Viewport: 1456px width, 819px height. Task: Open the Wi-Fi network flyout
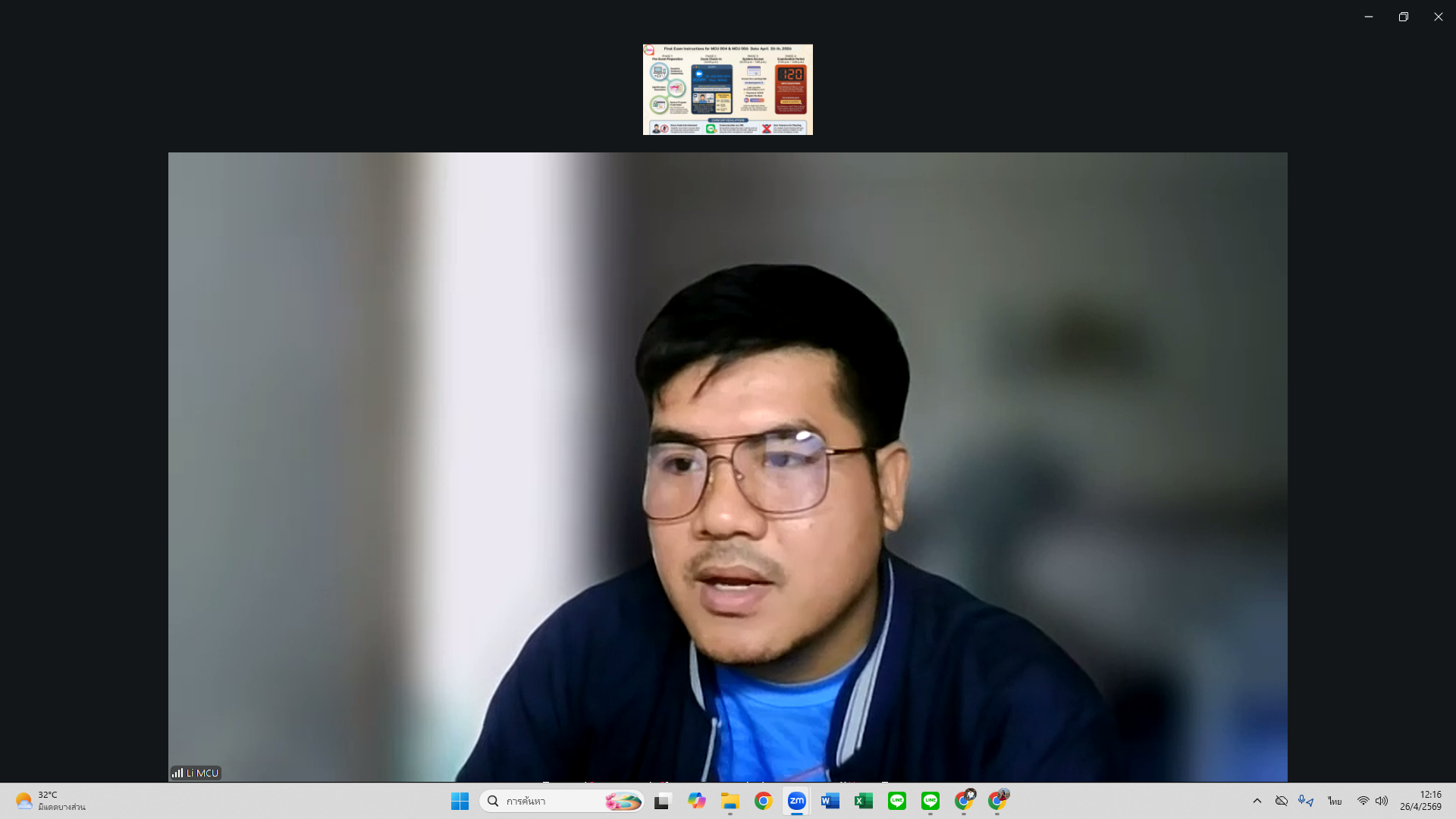(1363, 801)
